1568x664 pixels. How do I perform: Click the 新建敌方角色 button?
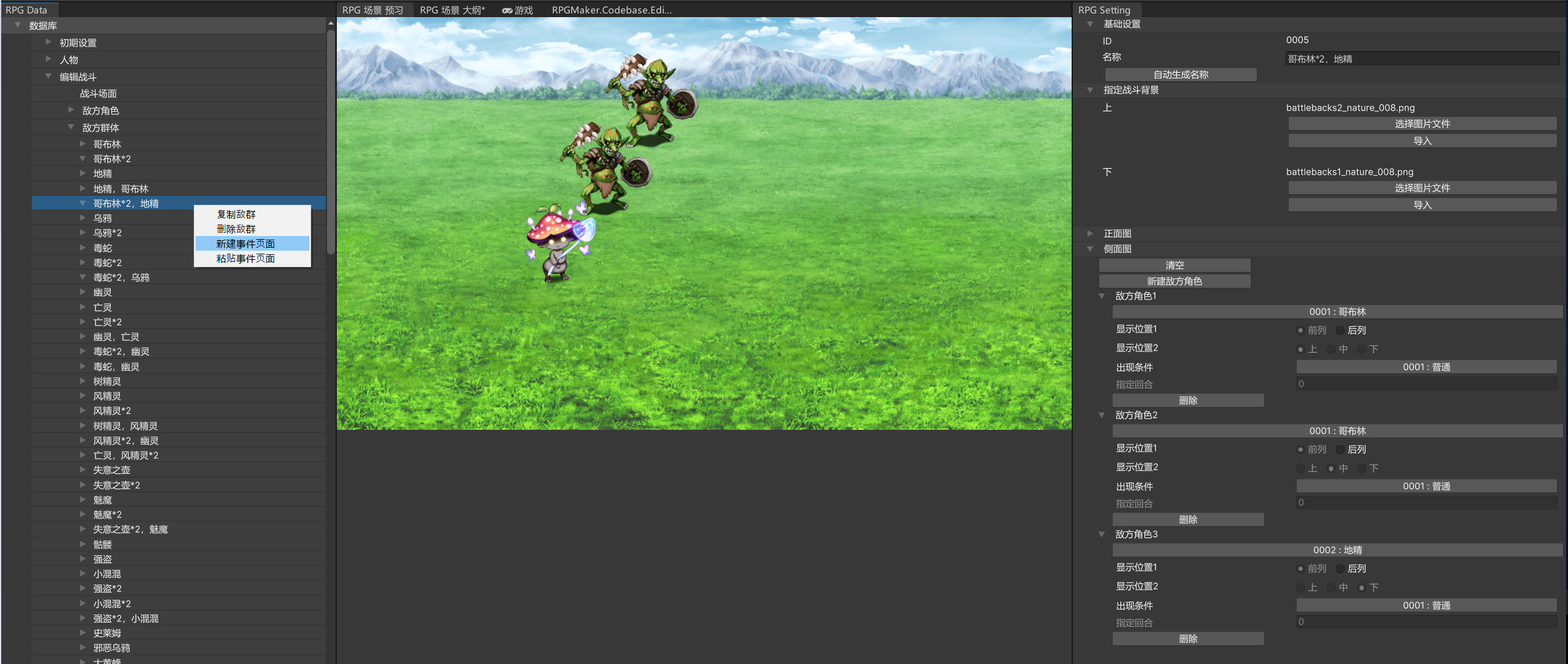1174,281
